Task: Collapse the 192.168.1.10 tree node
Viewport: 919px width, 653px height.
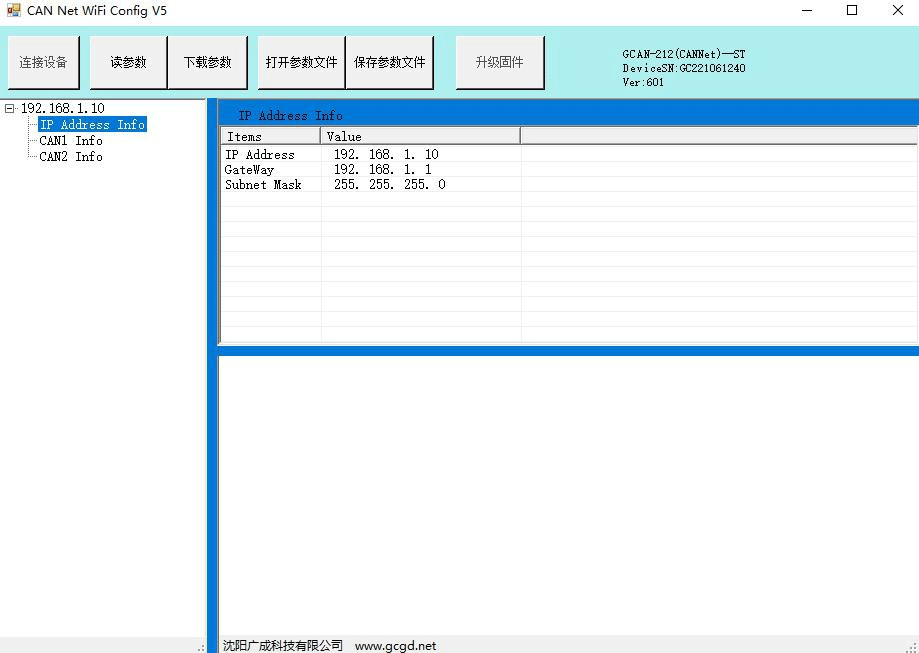Action: click(10, 108)
